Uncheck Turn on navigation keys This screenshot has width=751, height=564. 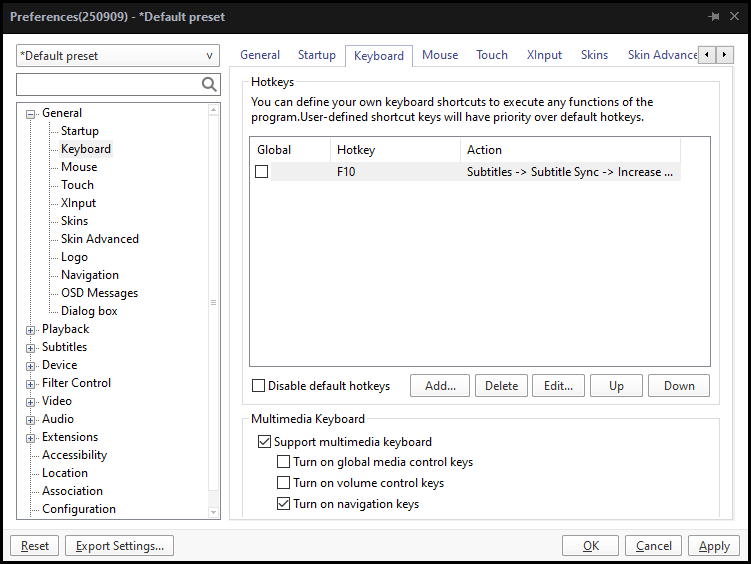[284, 504]
